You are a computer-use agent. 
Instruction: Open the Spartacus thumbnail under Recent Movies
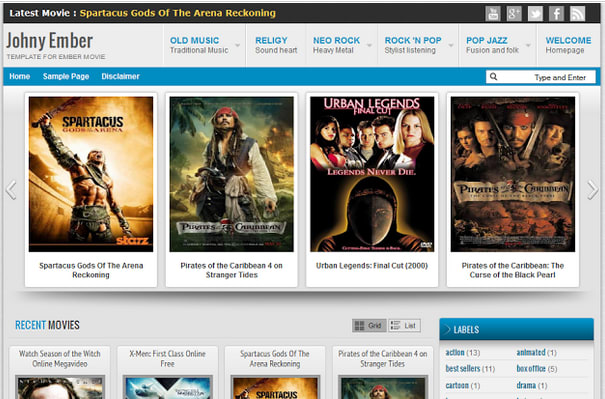tap(275, 387)
